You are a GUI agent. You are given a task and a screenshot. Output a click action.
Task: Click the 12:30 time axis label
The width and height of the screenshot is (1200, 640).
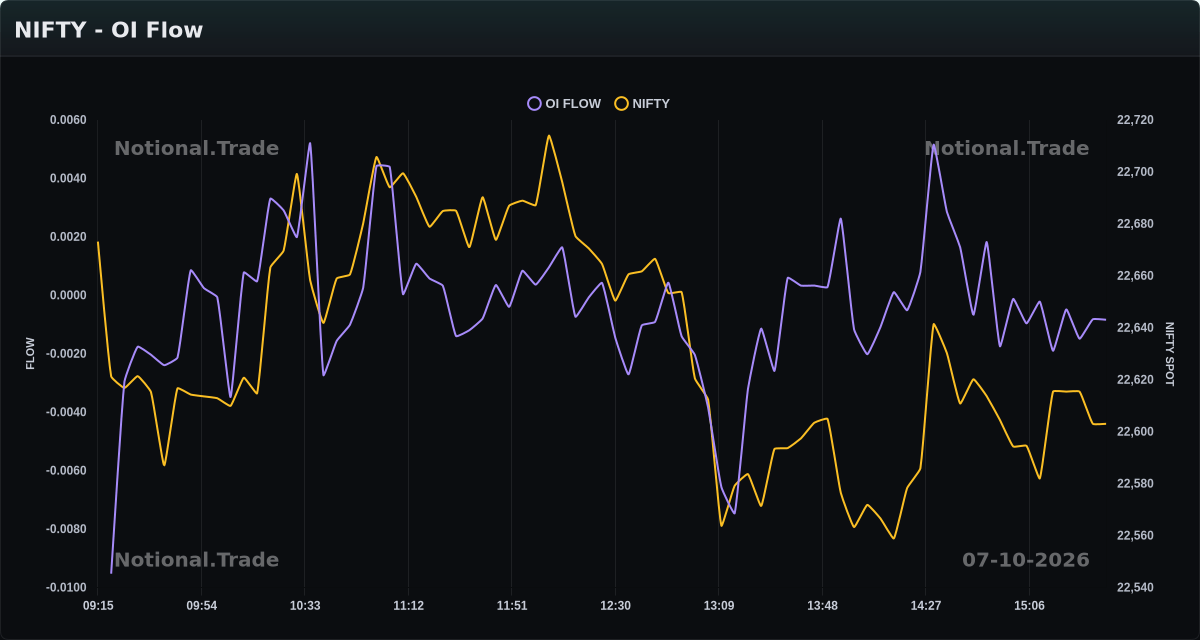point(615,606)
